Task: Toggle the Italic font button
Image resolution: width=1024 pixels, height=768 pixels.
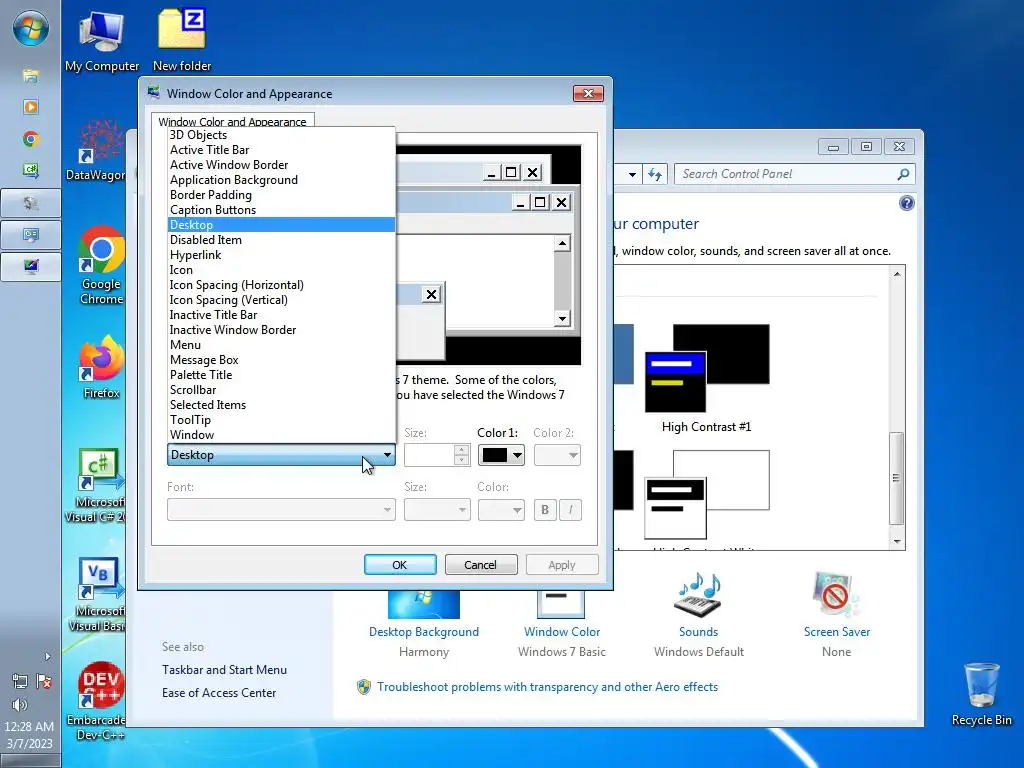Action: click(570, 510)
